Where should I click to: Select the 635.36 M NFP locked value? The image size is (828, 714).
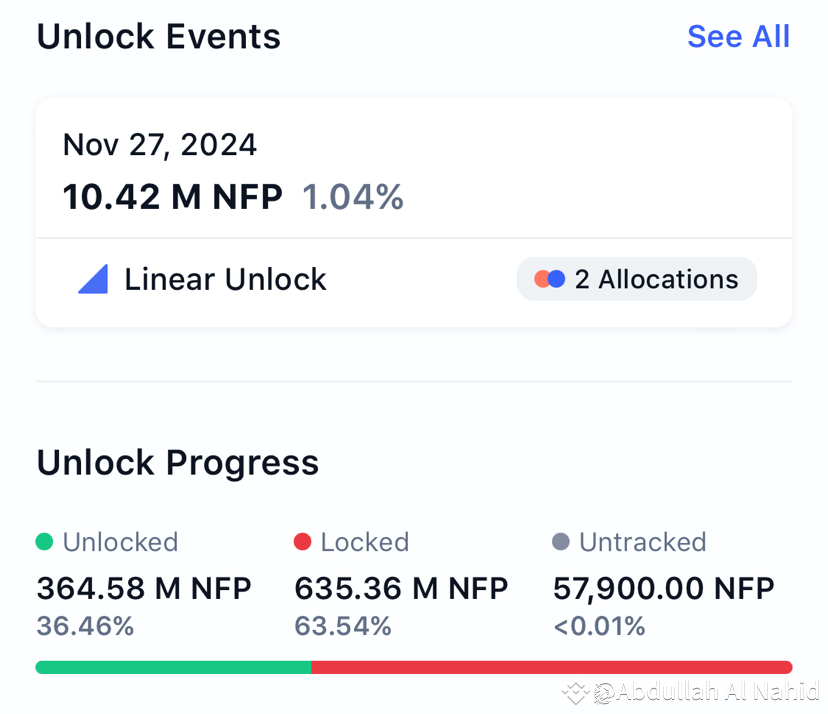coord(401,589)
